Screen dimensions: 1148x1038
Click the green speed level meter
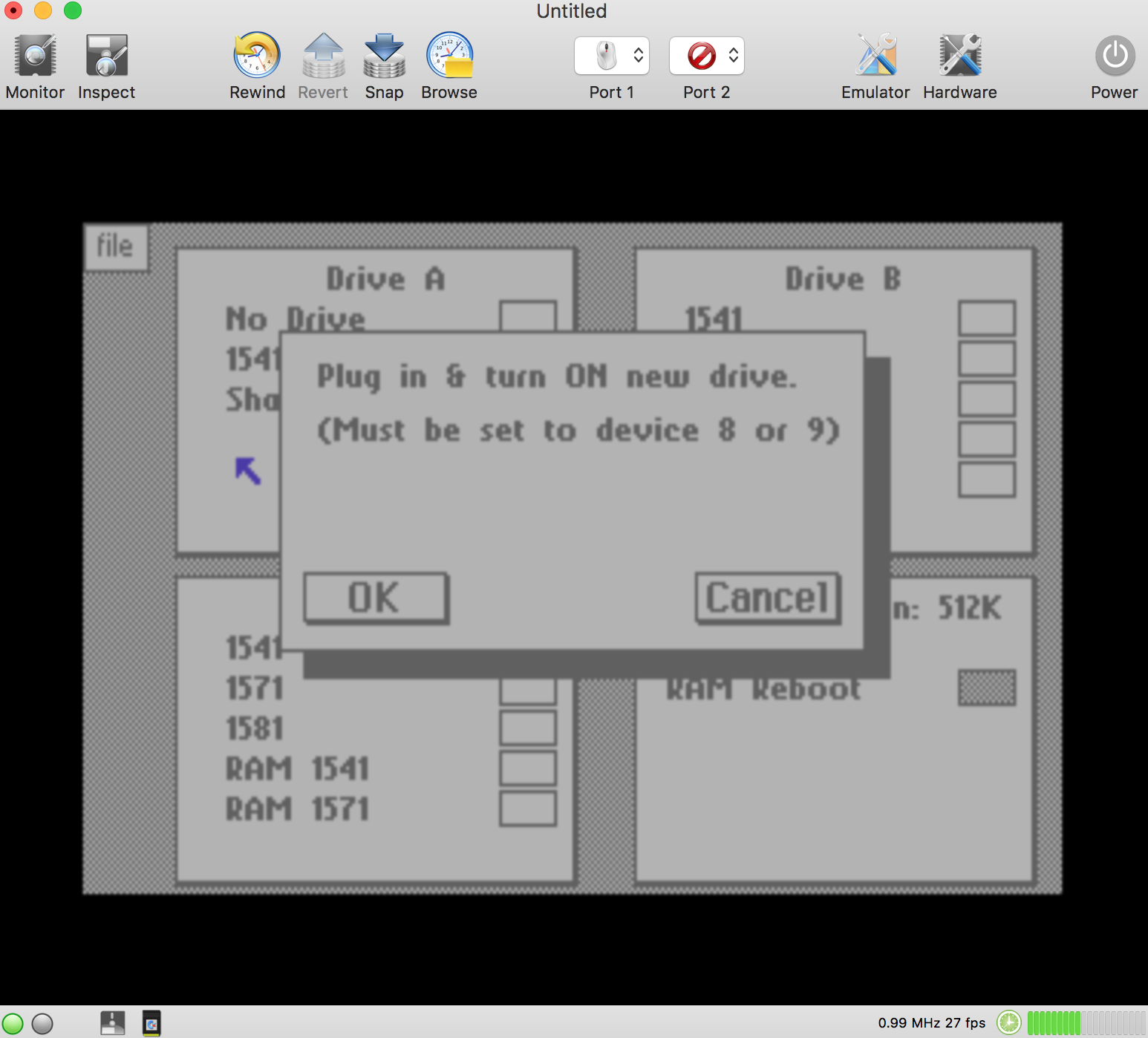[1086, 1023]
